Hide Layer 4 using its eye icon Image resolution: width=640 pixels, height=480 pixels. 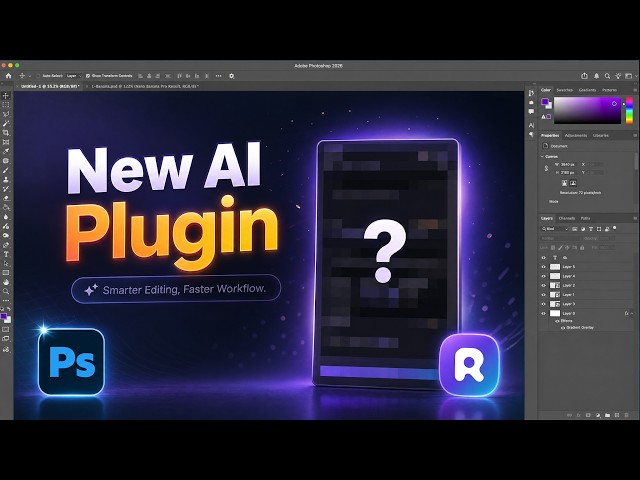pyautogui.click(x=543, y=276)
